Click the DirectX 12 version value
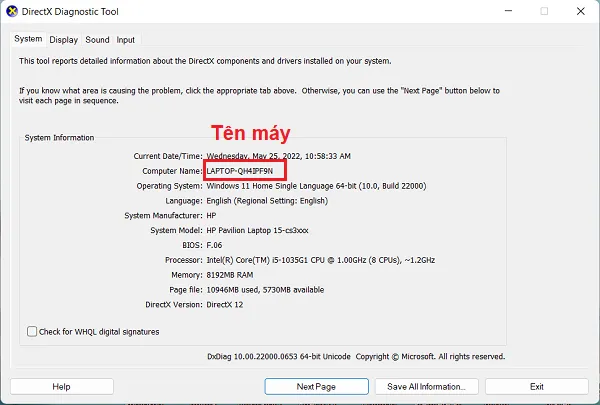The height and width of the screenshot is (405, 600). [225, 303]
